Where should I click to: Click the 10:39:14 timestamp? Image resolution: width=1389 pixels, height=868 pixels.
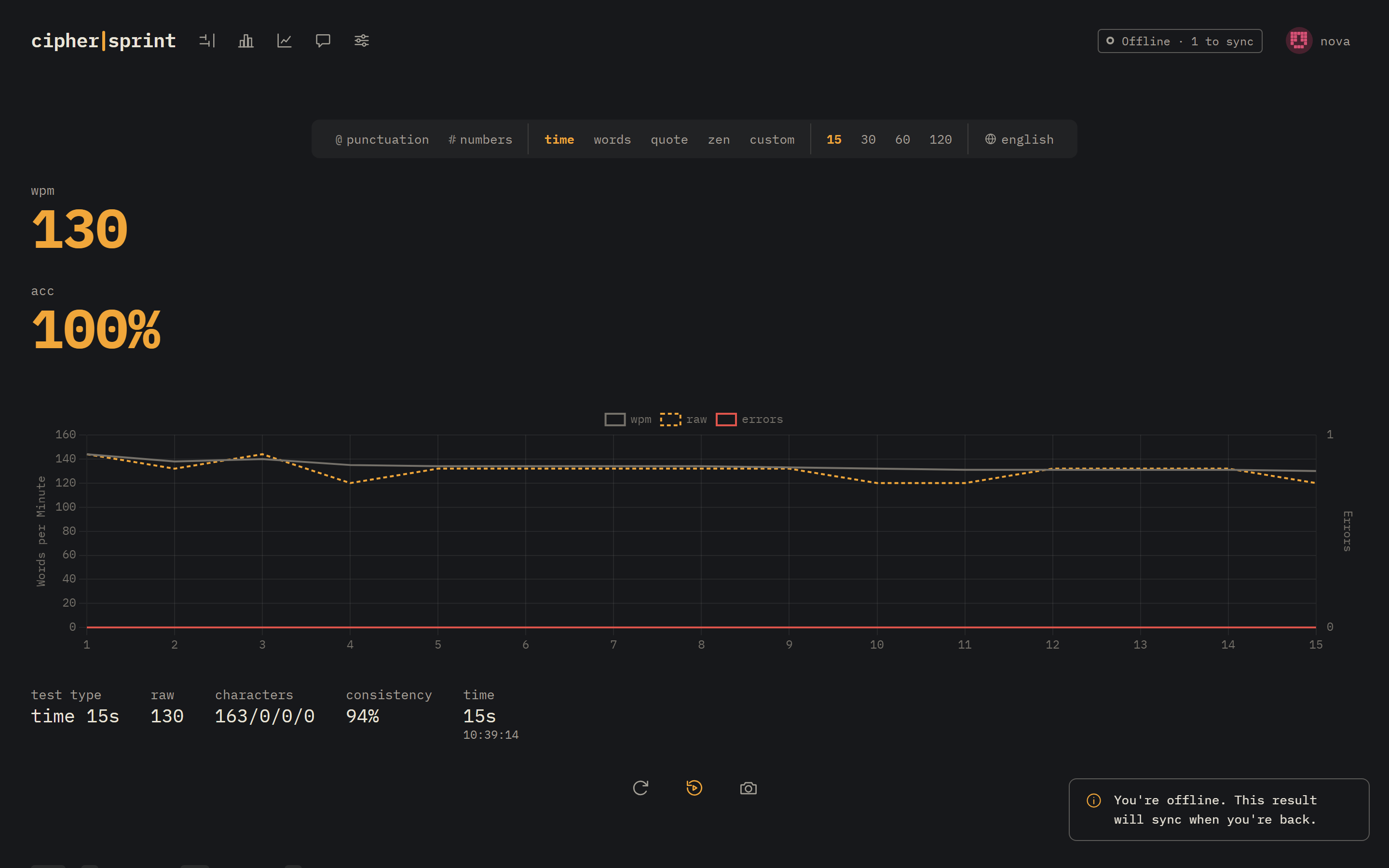pyautogui.click(x=491, y=735)
